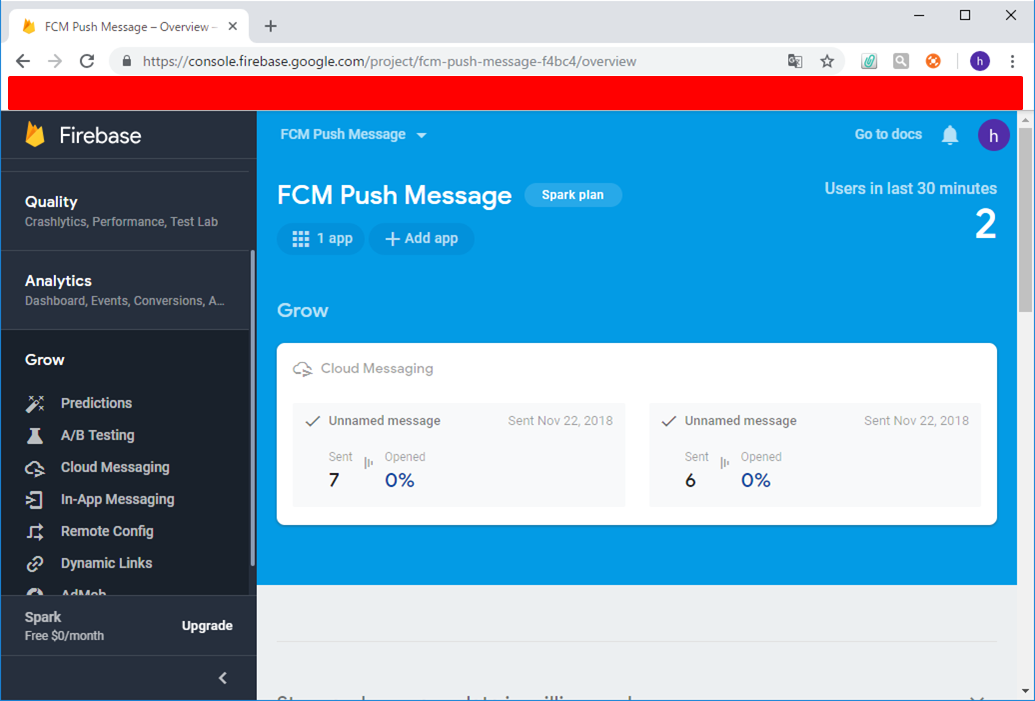Viewport: 1035px width, 701px height.
Task: Click the chart icon beside Sent 7
Action: [x=368, y=463]
